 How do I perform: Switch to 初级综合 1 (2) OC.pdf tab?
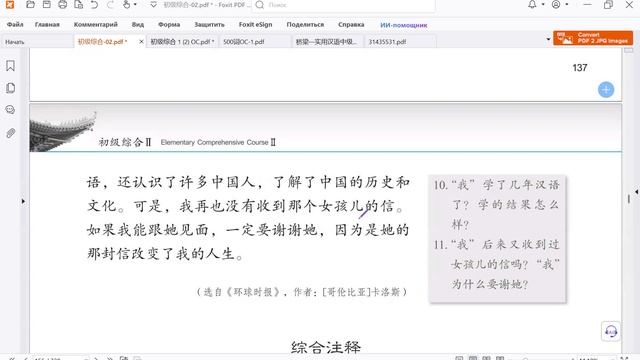(x=182, y=42)
